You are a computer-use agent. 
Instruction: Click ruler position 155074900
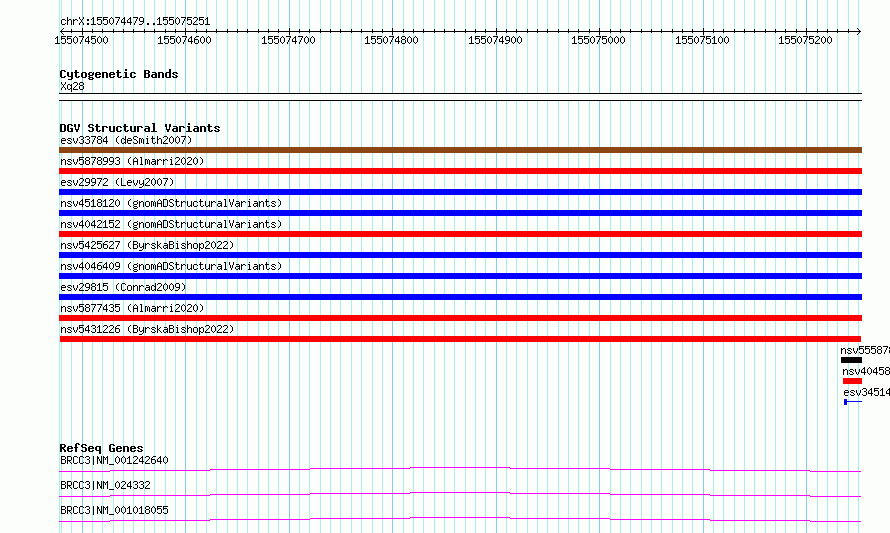(496, 40)
